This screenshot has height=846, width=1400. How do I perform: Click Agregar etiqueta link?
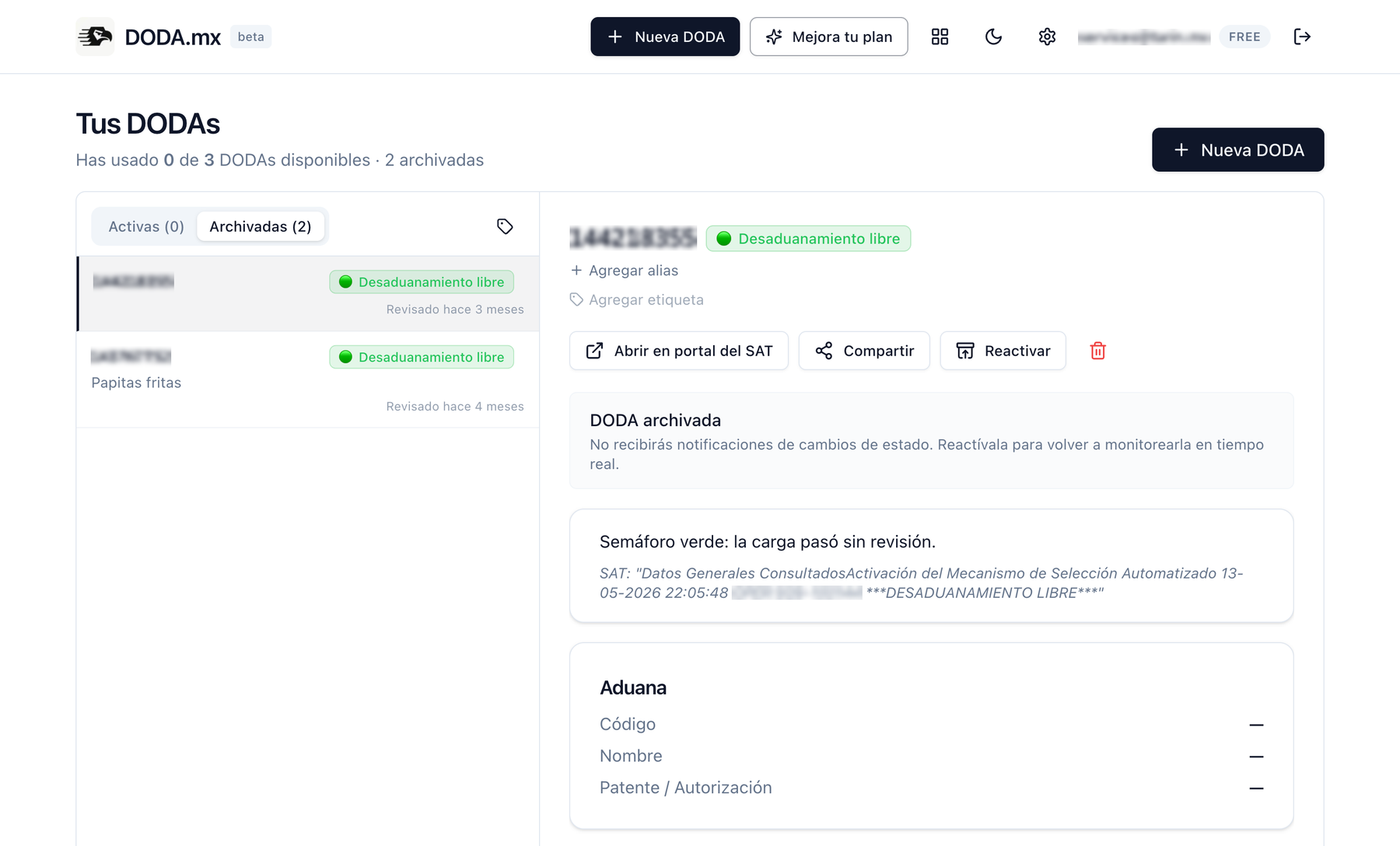tap(637, 299)
